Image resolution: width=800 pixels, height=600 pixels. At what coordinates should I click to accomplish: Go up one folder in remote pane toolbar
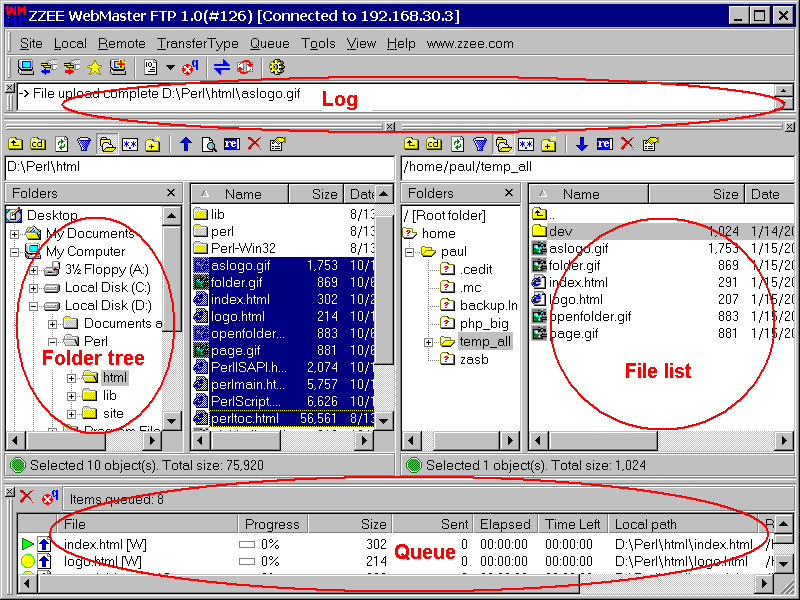pyautogui.click(x=411, y=144)
